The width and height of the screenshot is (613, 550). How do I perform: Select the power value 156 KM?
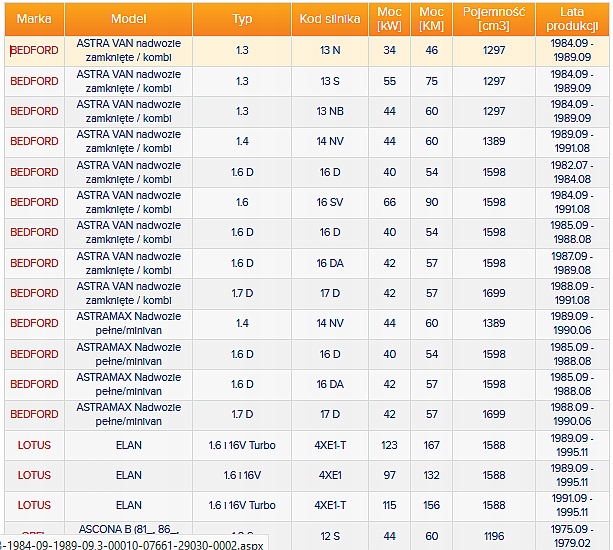coord(432,505)
